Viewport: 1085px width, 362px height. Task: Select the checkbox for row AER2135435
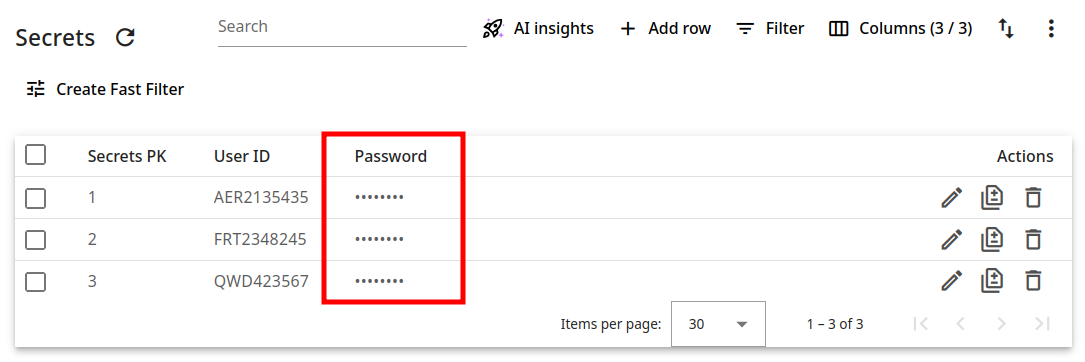[35, 198]
